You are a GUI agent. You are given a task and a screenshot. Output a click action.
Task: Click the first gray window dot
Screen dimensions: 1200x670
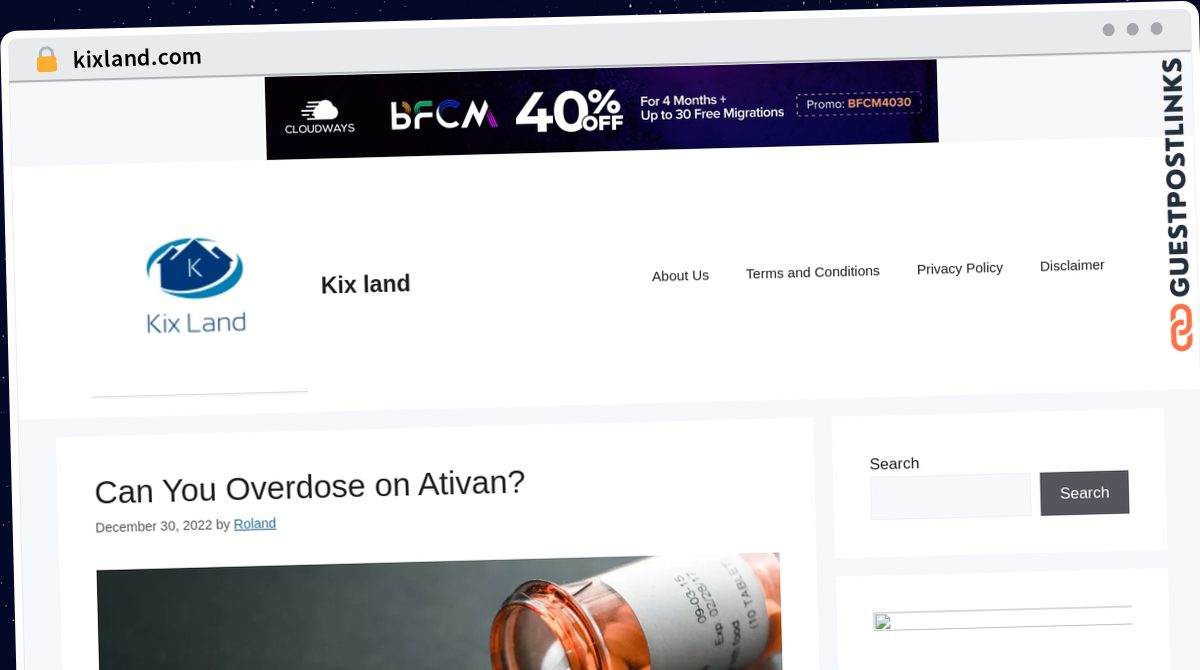tap(1108, 30)
